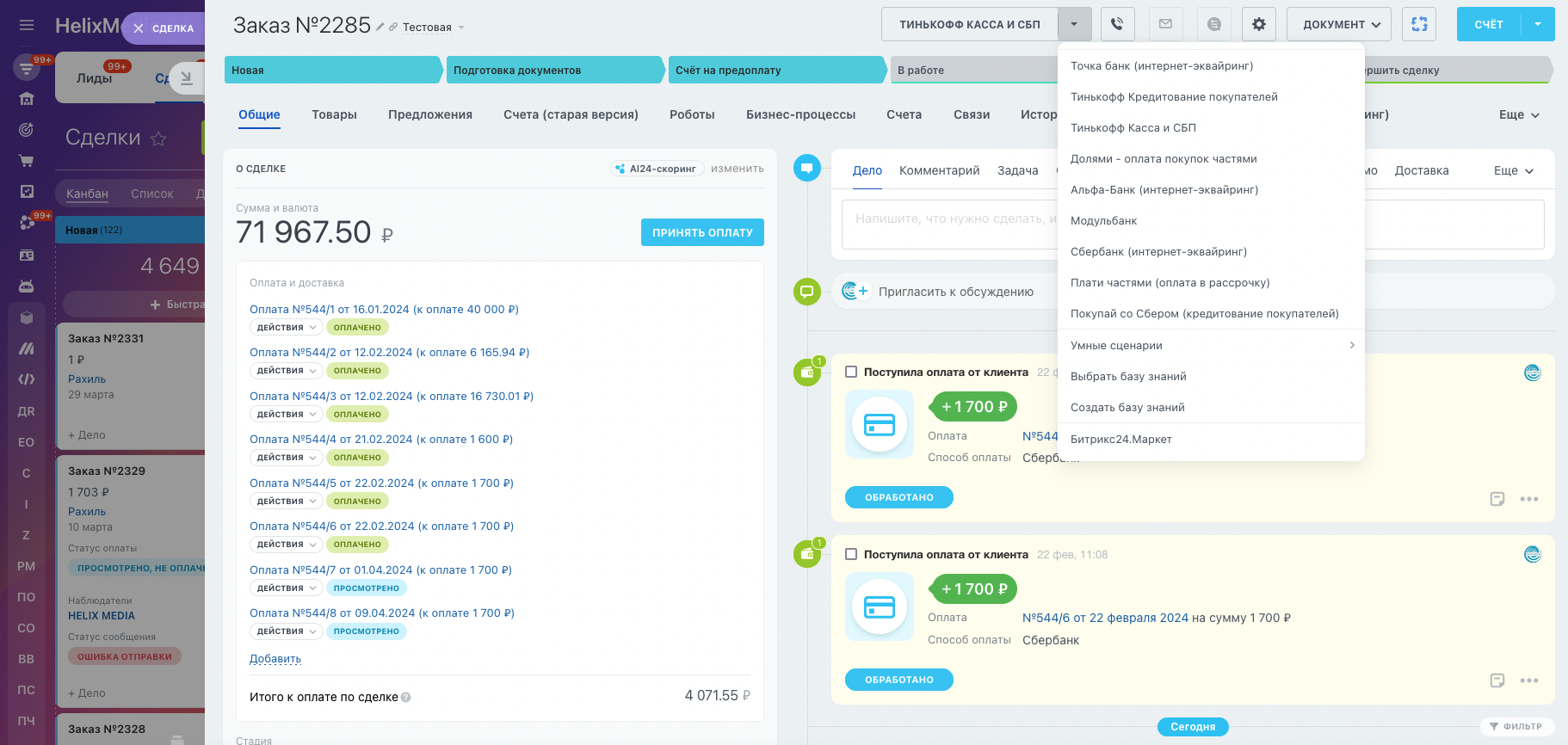
Task: Click the ФИЛЬТР button at timeline bottom
Action: (1516, 727)
